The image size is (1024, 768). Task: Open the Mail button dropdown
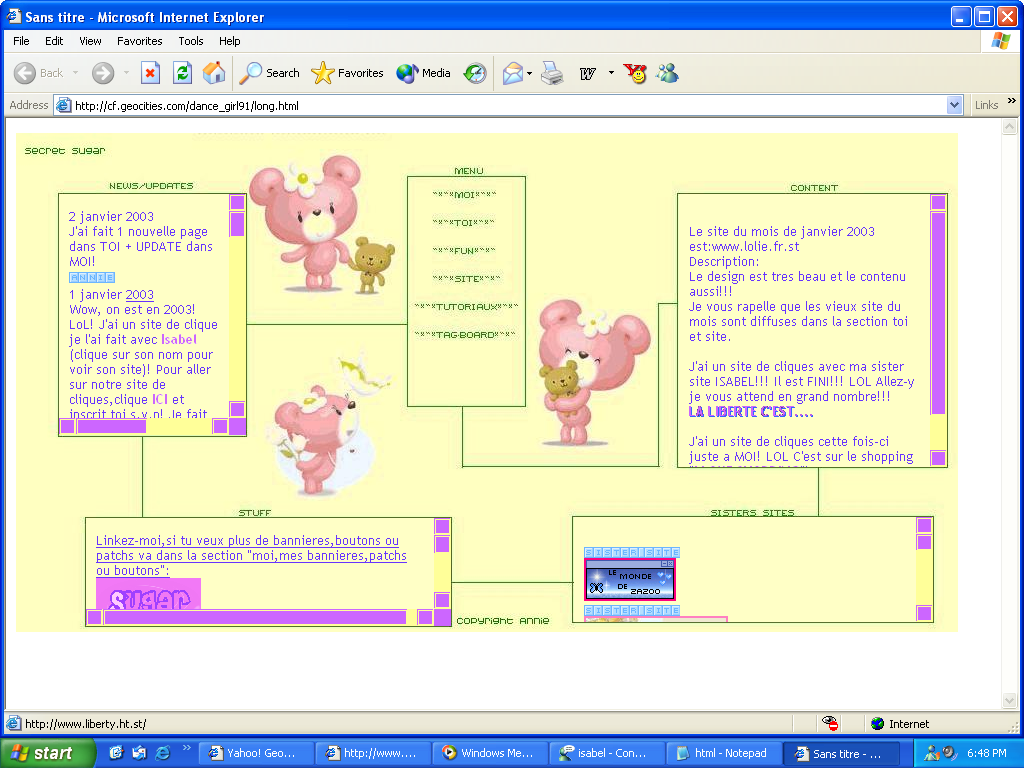[530, 73]
